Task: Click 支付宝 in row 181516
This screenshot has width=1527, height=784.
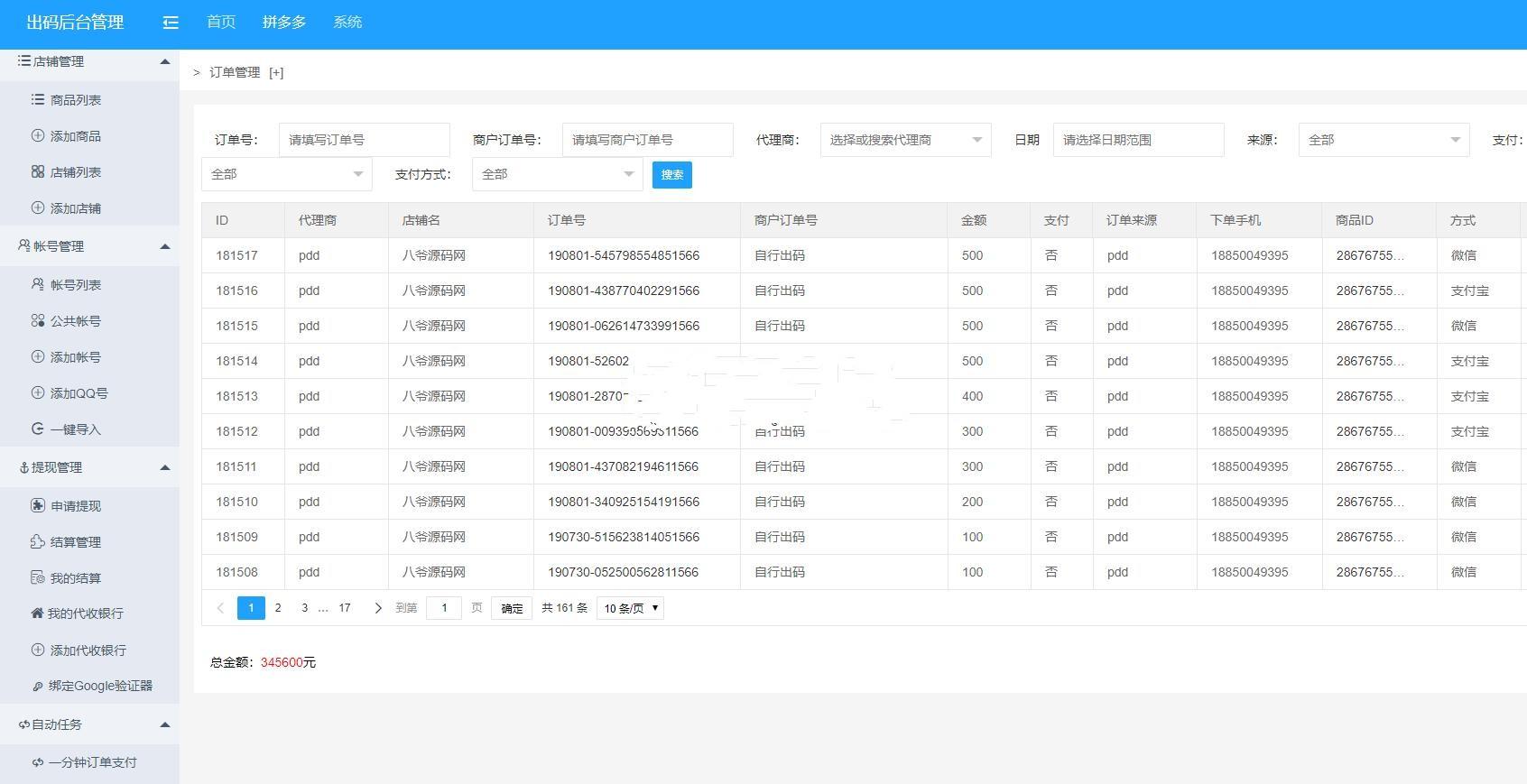Action: point(1470,291)
